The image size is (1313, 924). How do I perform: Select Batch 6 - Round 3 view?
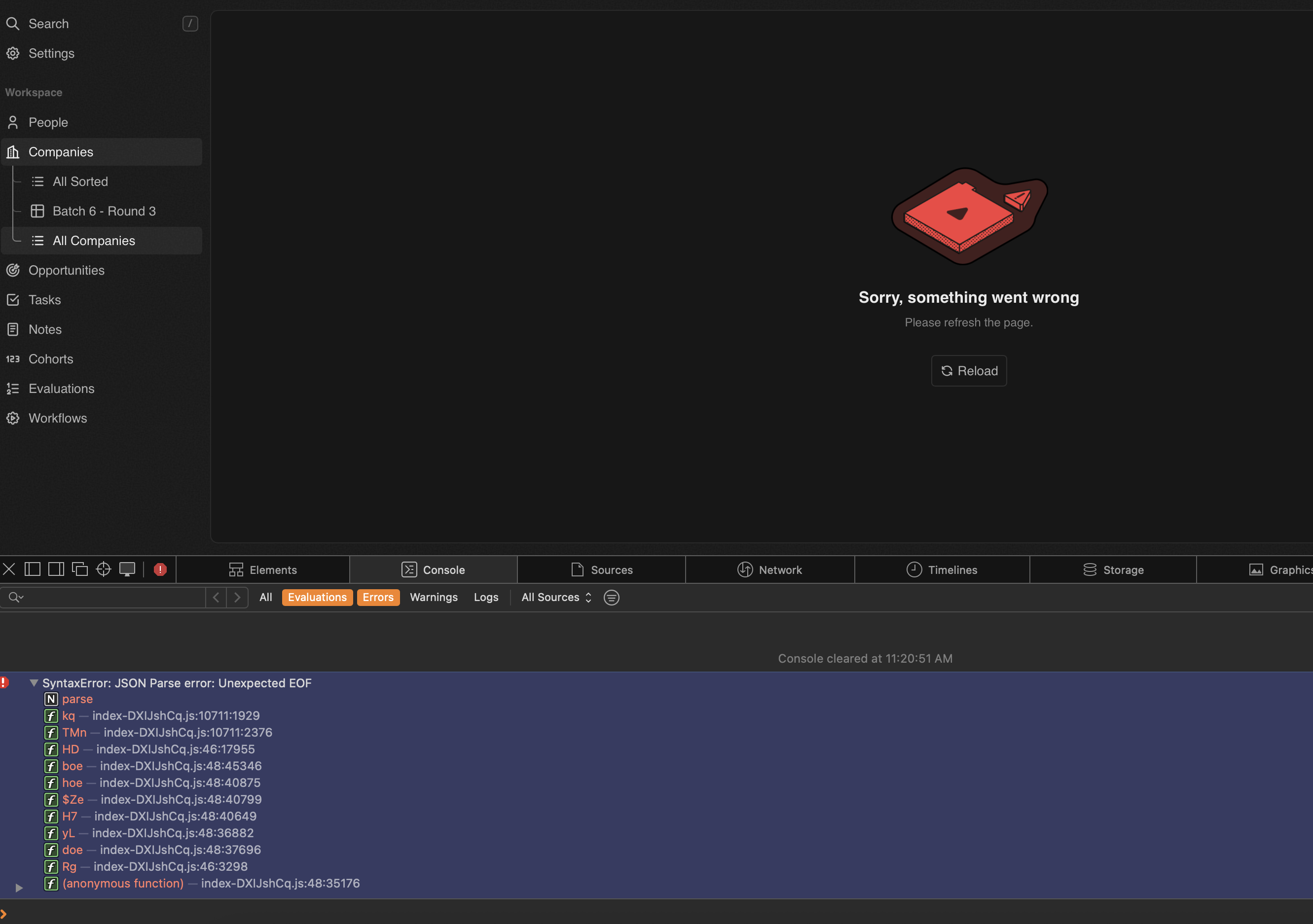104,211
